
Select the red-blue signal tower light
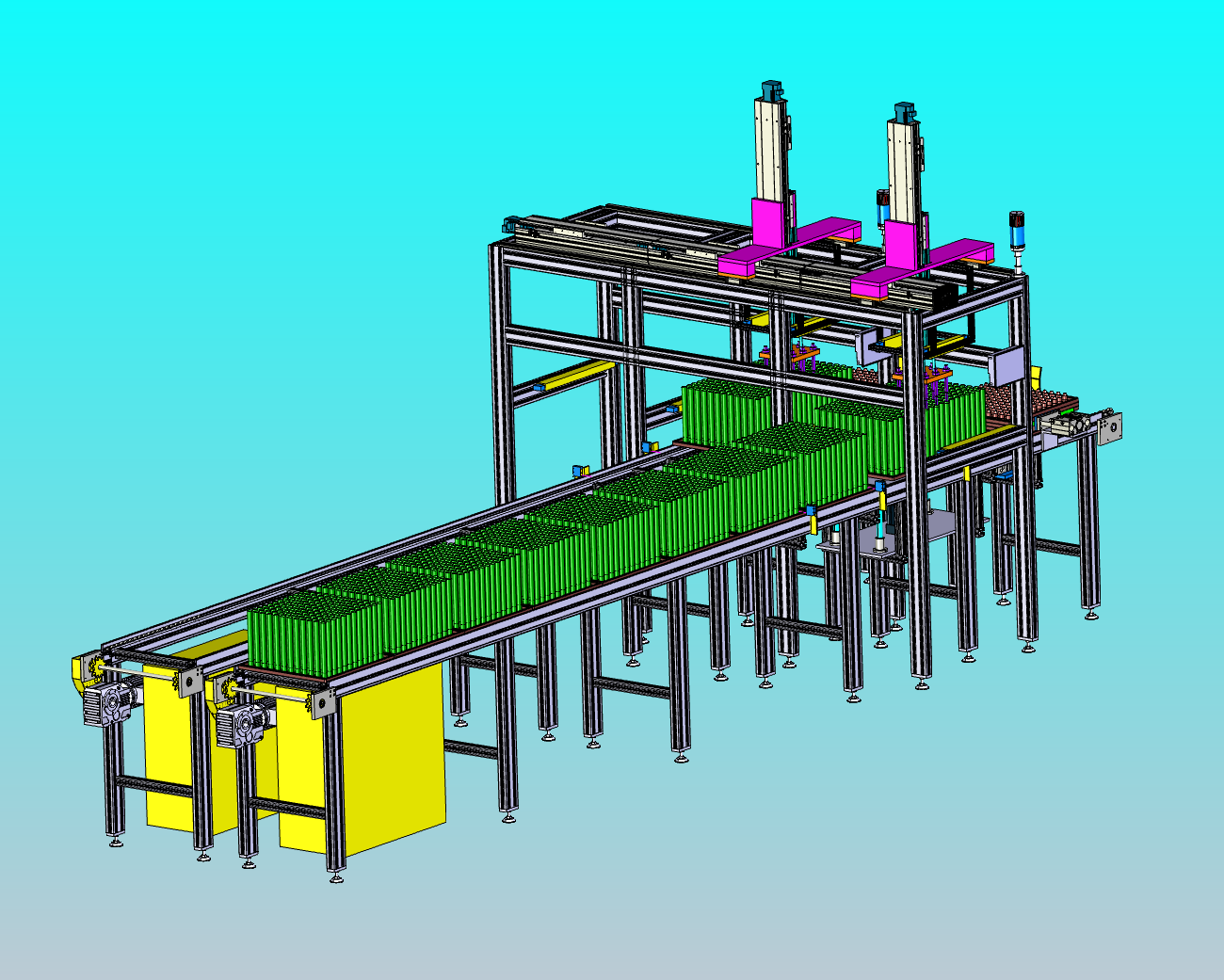[1017, 232]
